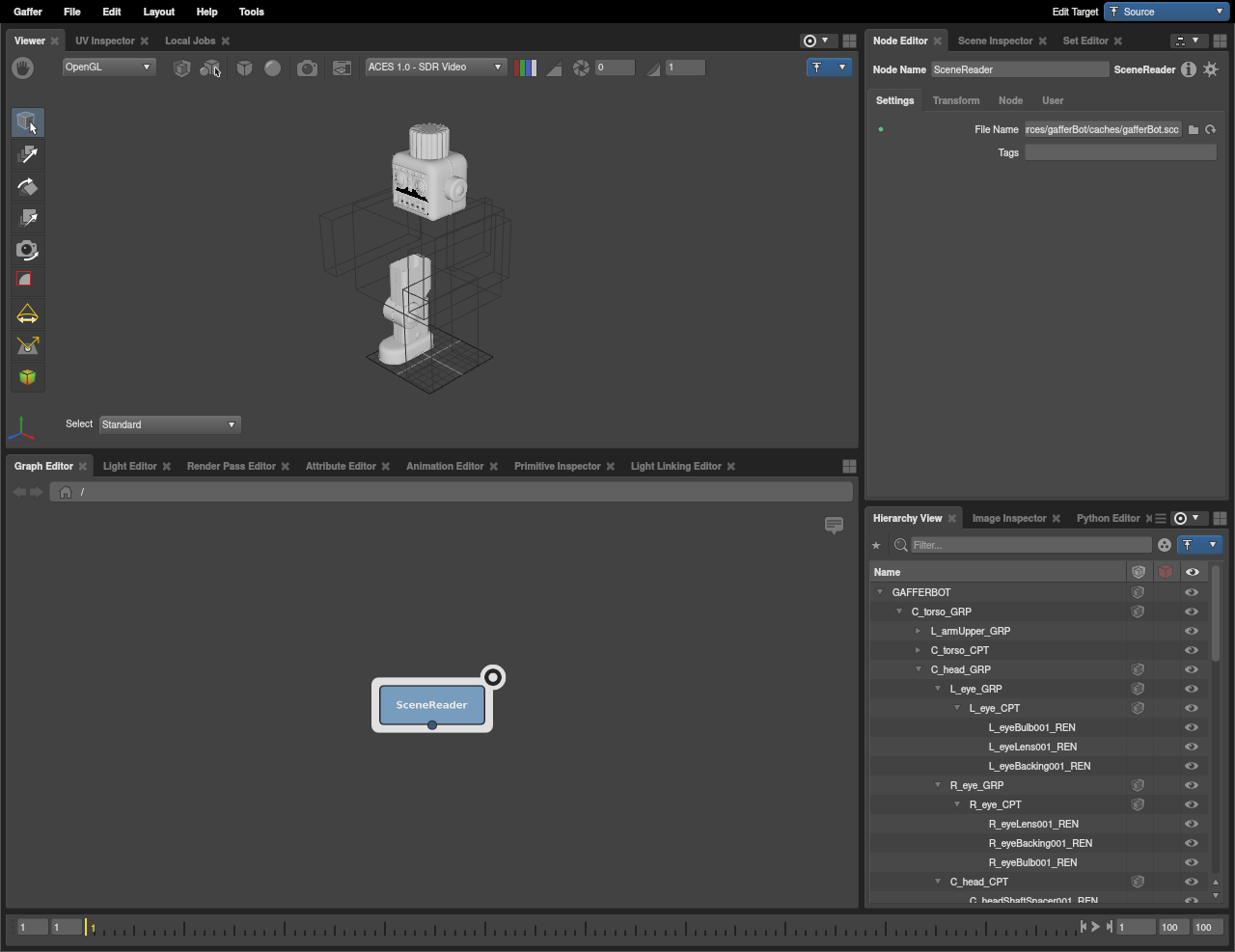
Task: Collapse the L_eye_GRP item
Action: pyautogui.click(x=938, y=689)
